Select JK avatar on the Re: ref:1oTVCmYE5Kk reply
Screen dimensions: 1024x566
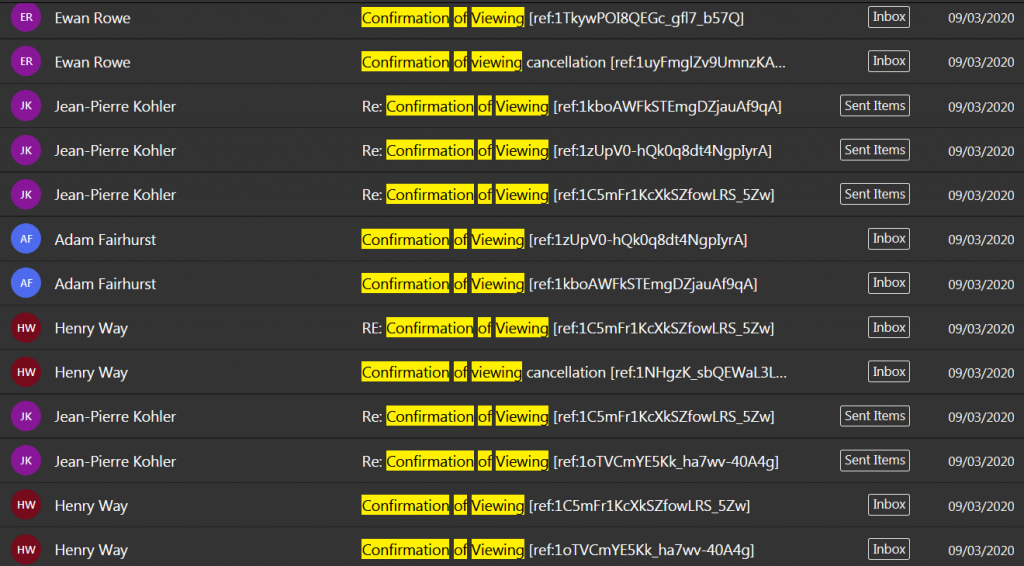26,461
